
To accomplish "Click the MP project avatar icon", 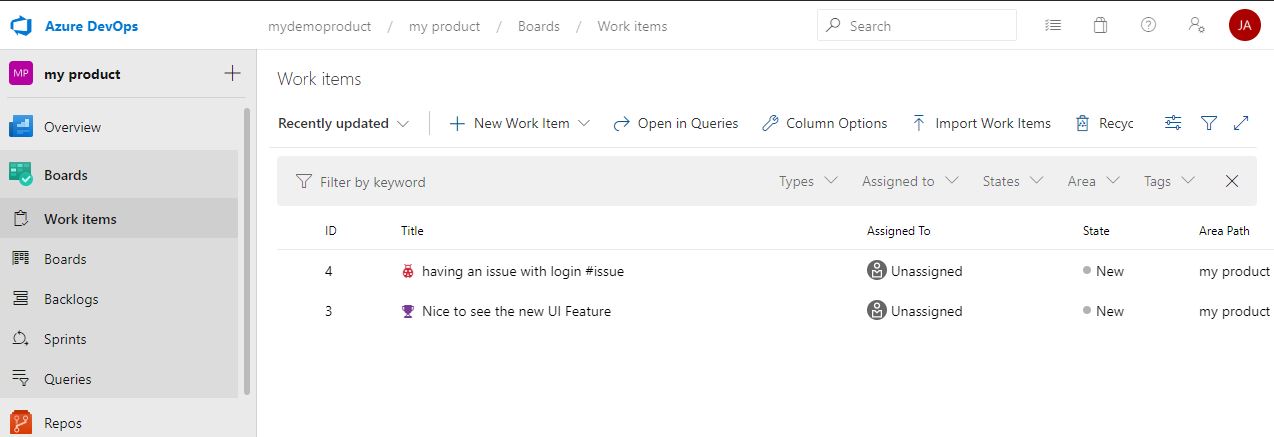I will (x=21, y=73).
